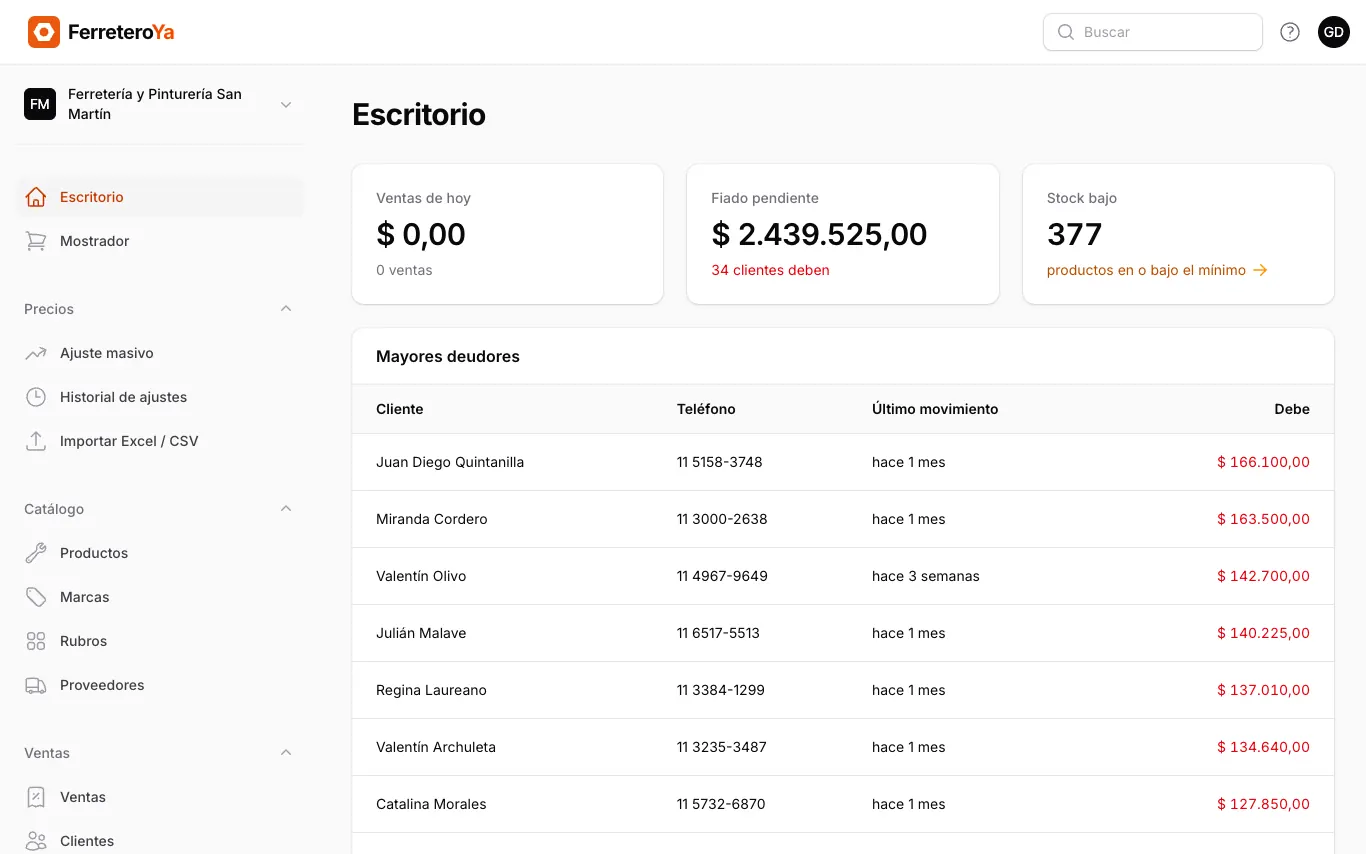This screenshot has width=1366, height=854.
Task: Navigate to Proveedores in the sidebar
Action: (x=160, y=685)
